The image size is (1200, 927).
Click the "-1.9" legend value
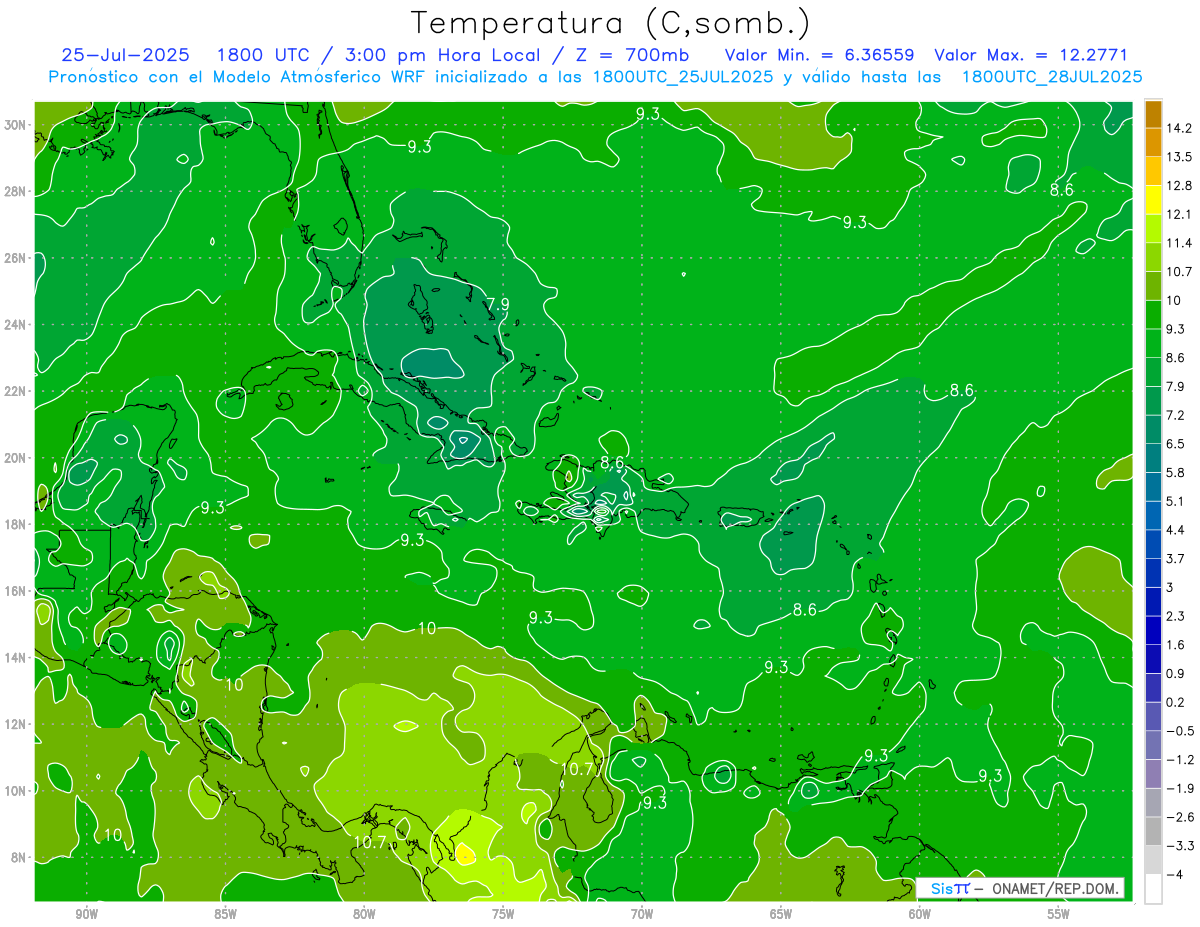click(1178, 788)
